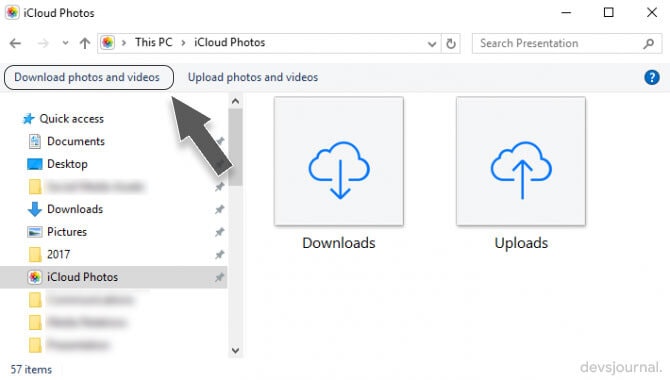Close the iCloud Photos window
The width and height of the screenshot is (670, 380).
652,12
